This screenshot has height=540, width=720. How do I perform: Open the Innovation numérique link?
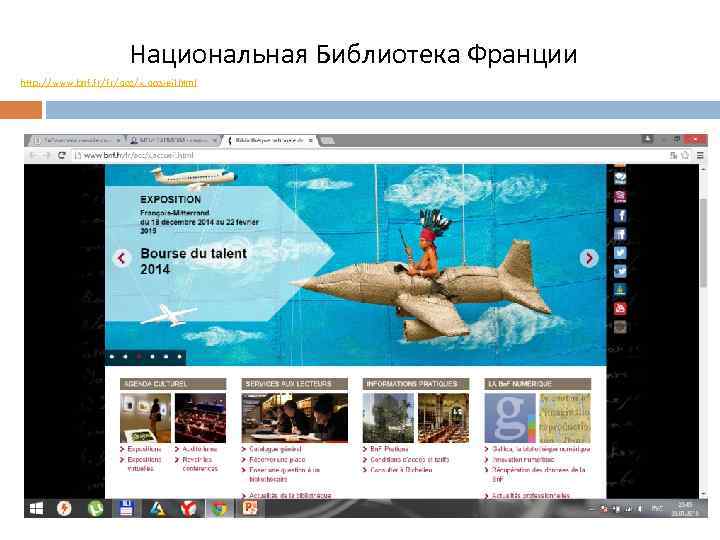coord(523,459)
